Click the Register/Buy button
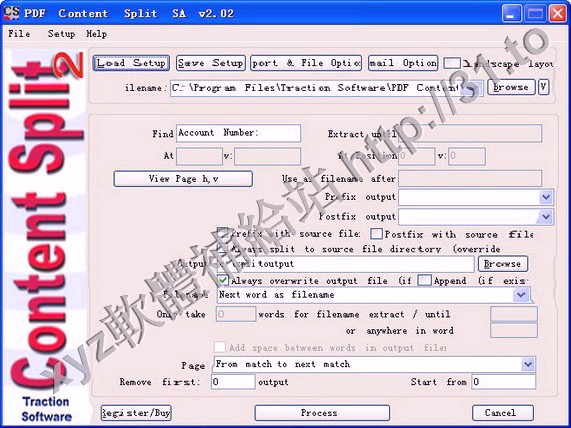Viewport: 571px width, 428px height. pyautogui.click(x=136, y=413)
